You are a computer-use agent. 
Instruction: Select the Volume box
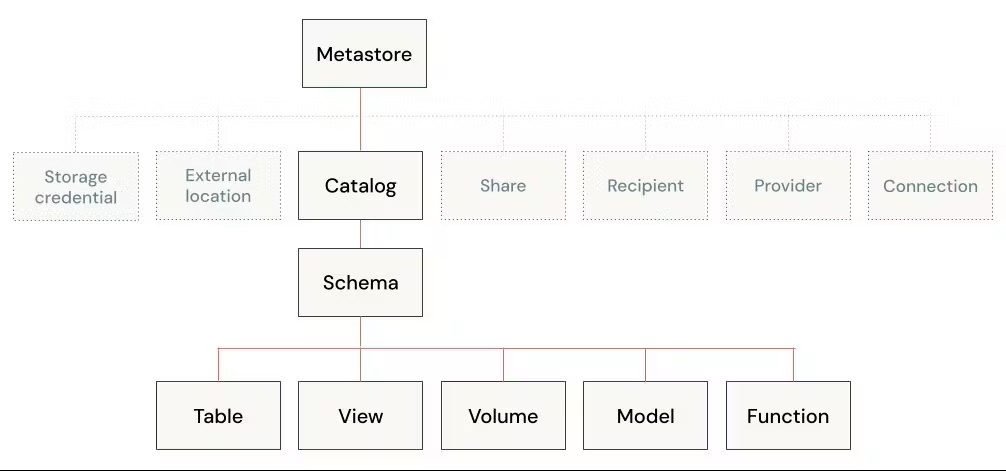tap(503, 415)
